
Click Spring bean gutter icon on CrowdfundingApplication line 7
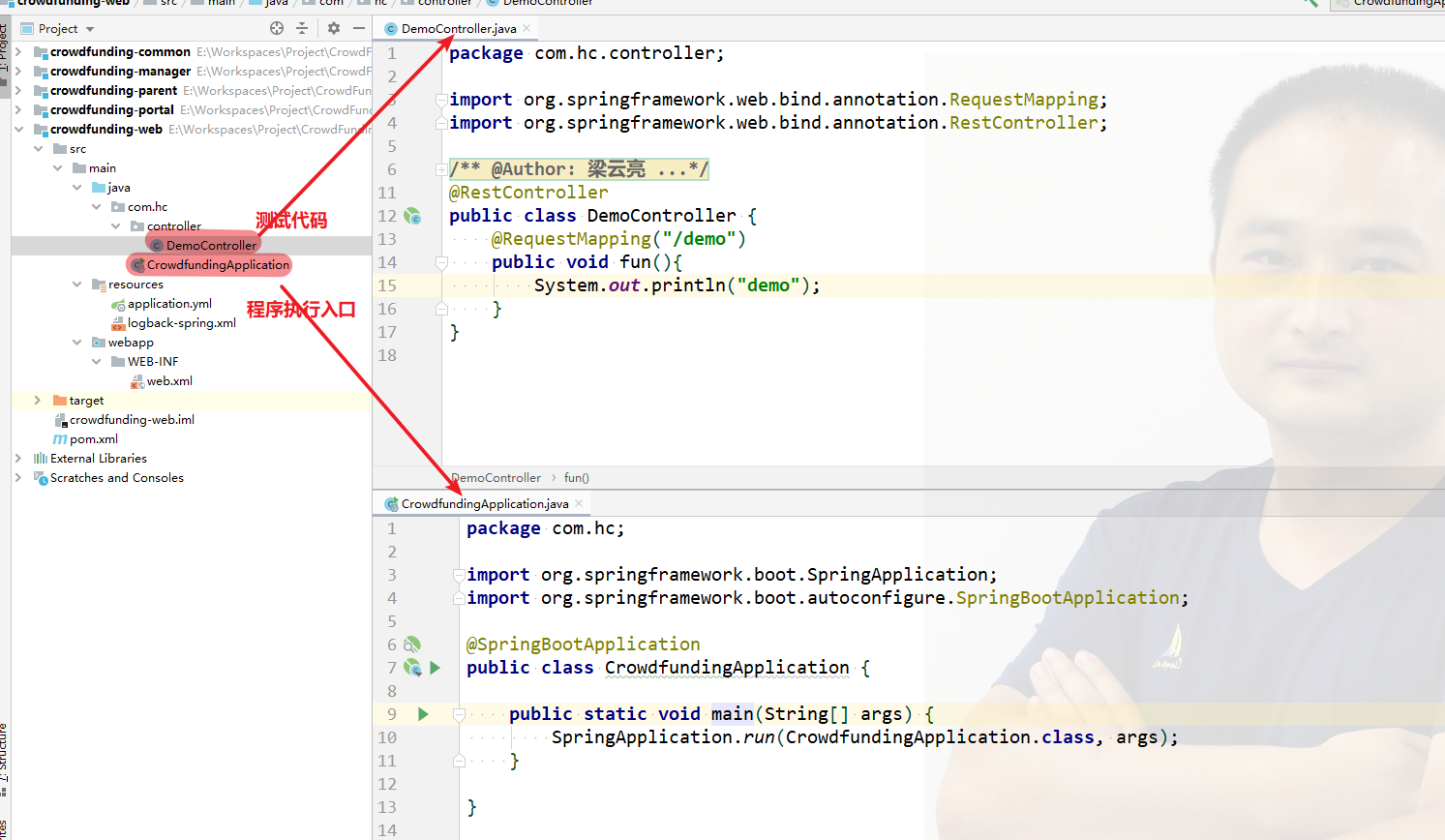click(412, 668)
